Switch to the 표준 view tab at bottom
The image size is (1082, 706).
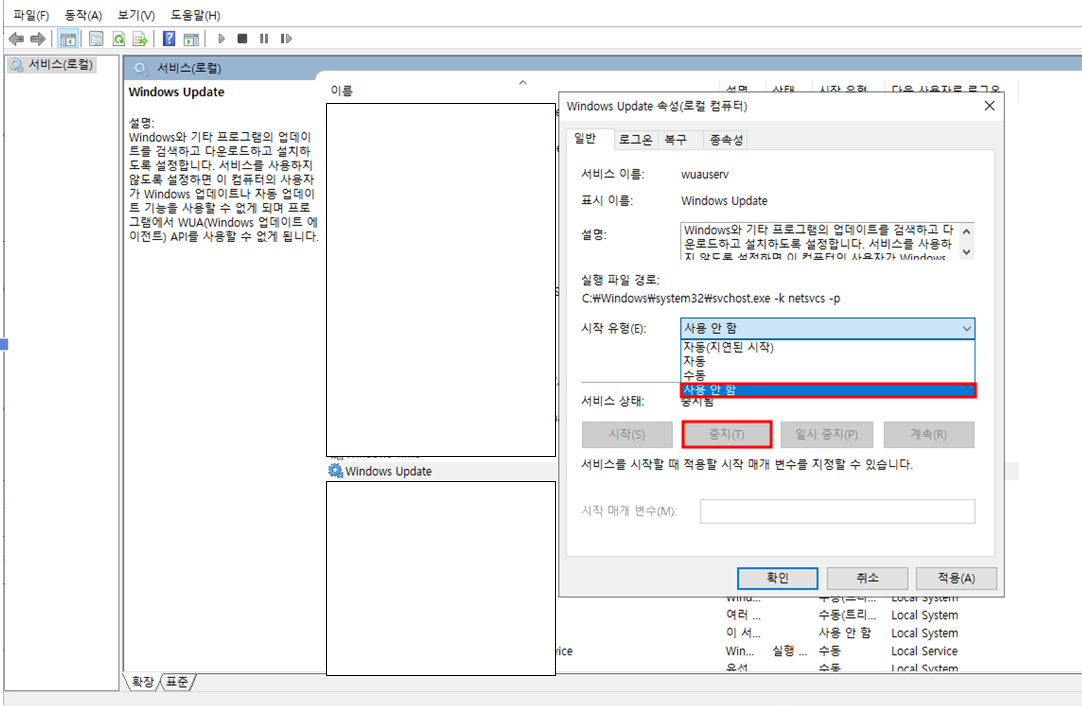[177, 682]
